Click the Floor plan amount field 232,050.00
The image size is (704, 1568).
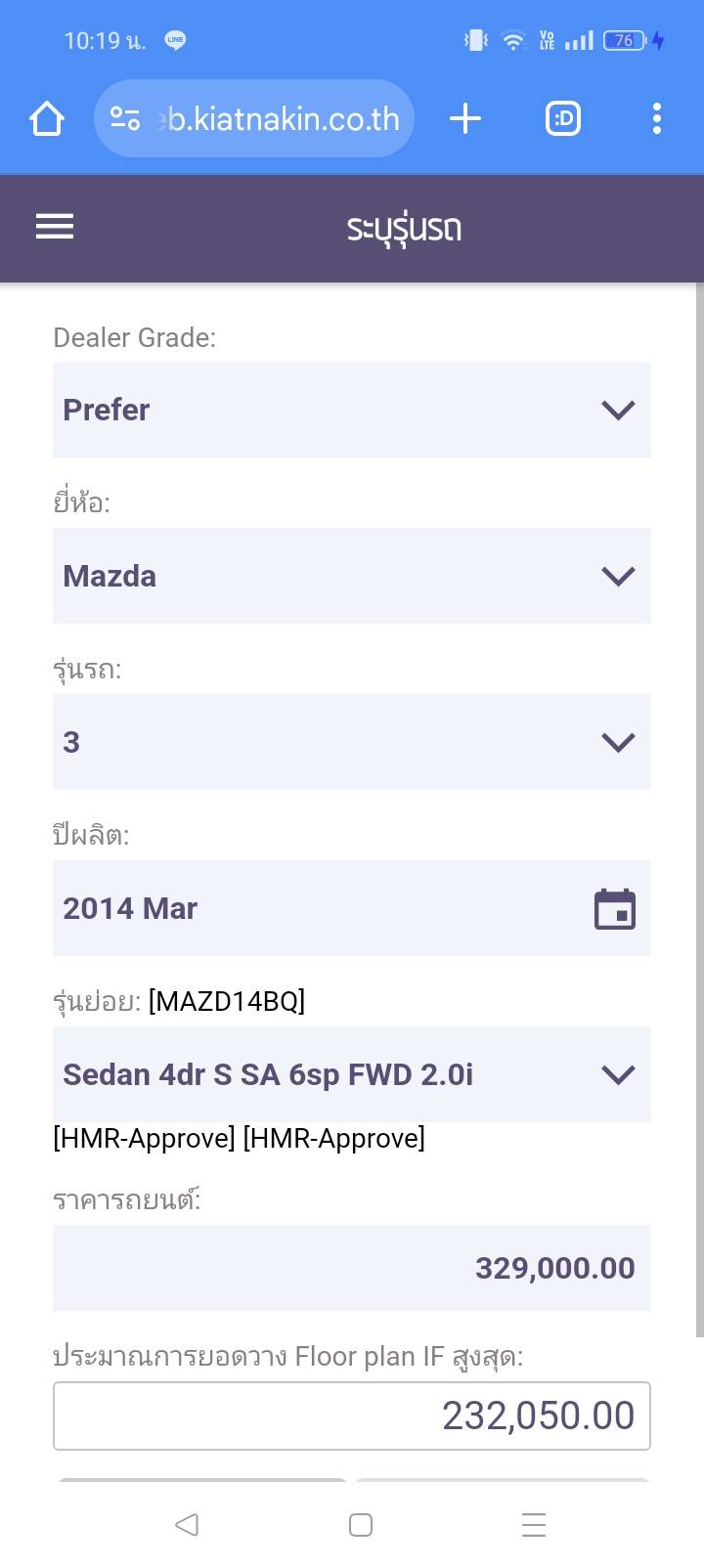[x=352, y=1416]
